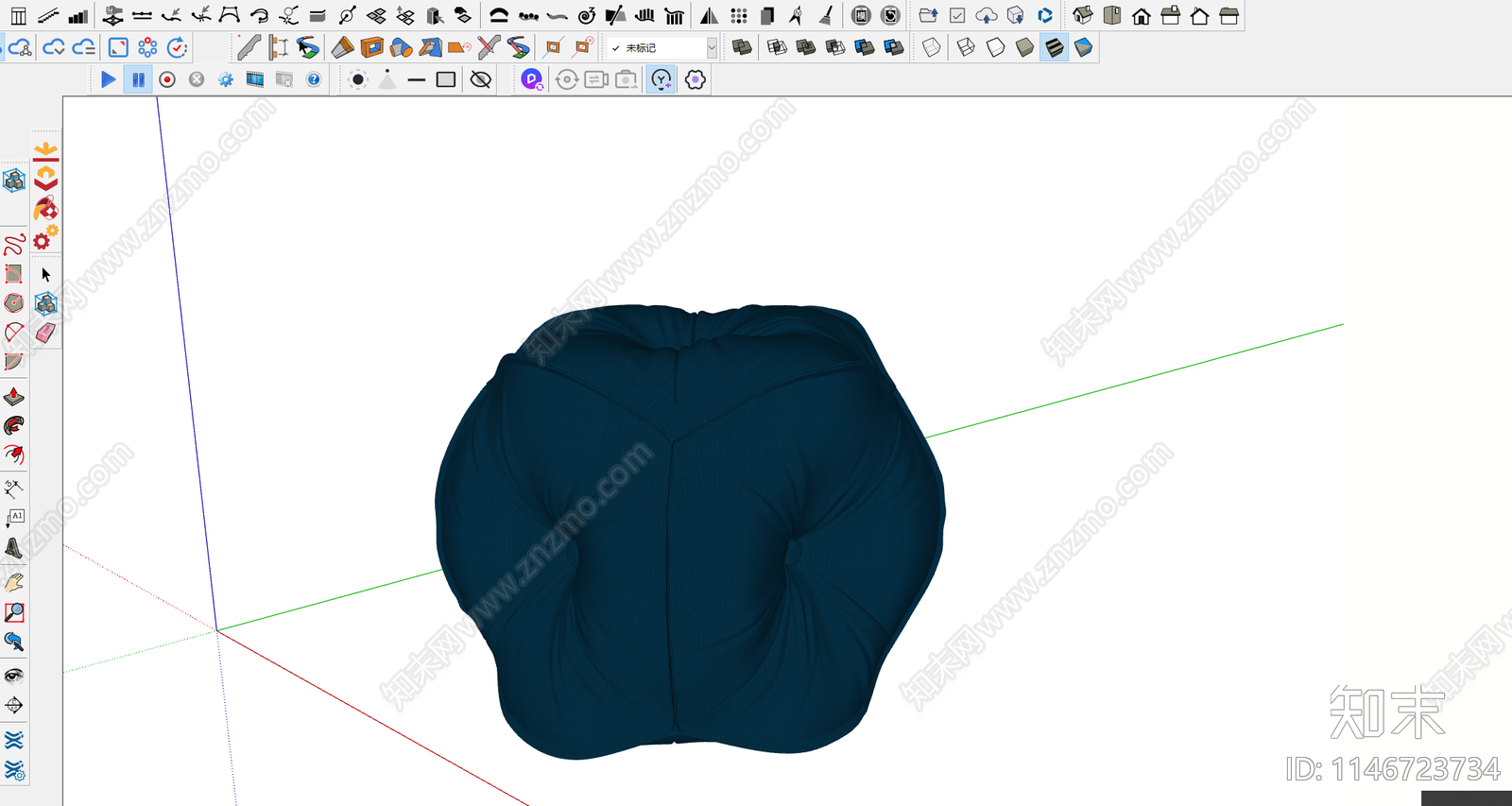This screenshot has height=806, width=1512.
Task: Enable Wireframe face style
Action: pyautogui.click(x=966, y=47)
